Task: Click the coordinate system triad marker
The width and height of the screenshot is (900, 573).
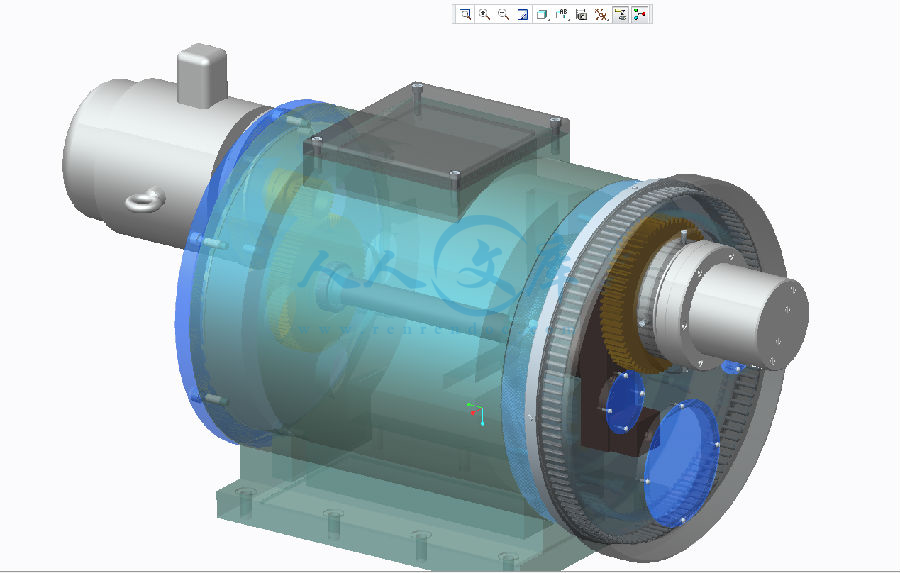Action: coord(477,412)
